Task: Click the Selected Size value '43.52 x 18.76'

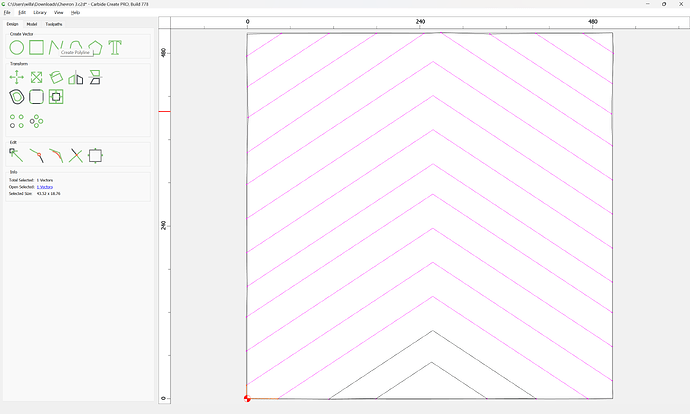Action: (49, 194)
